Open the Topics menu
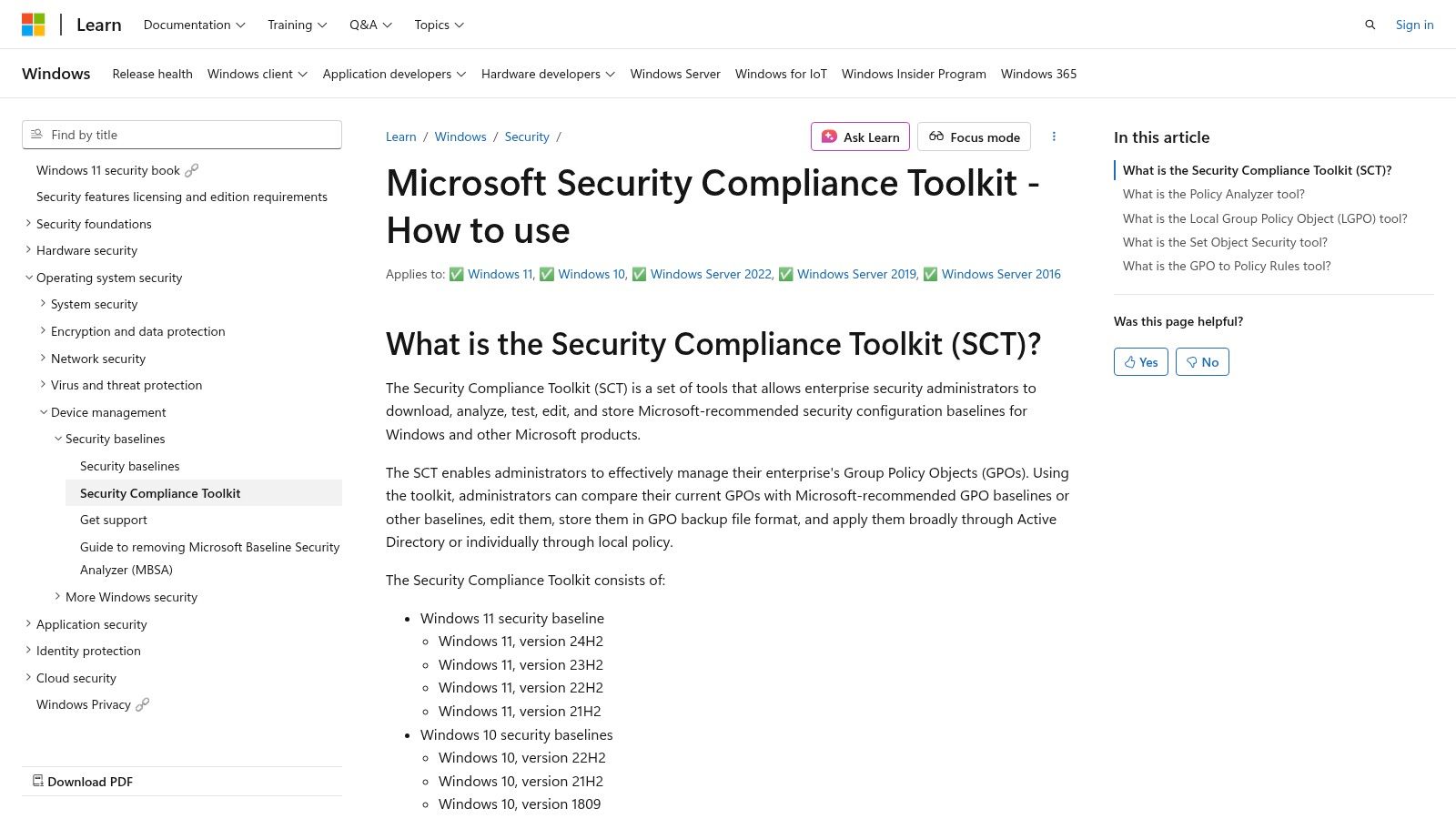 pyautogui.click(x=438, y=25)
